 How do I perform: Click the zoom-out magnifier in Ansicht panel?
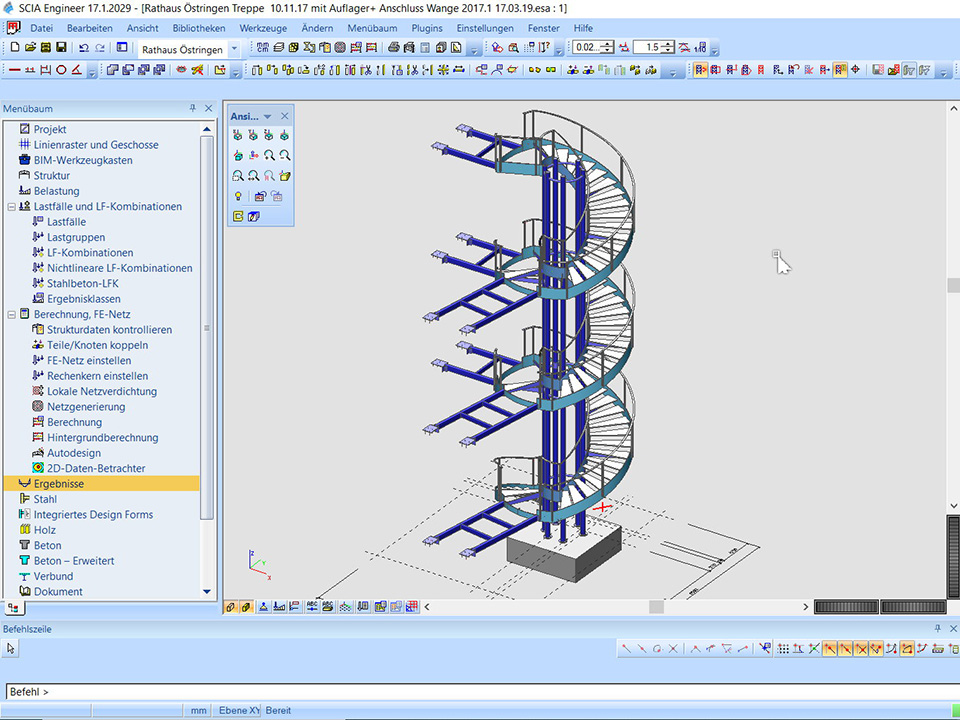click(x=285, y=155)
